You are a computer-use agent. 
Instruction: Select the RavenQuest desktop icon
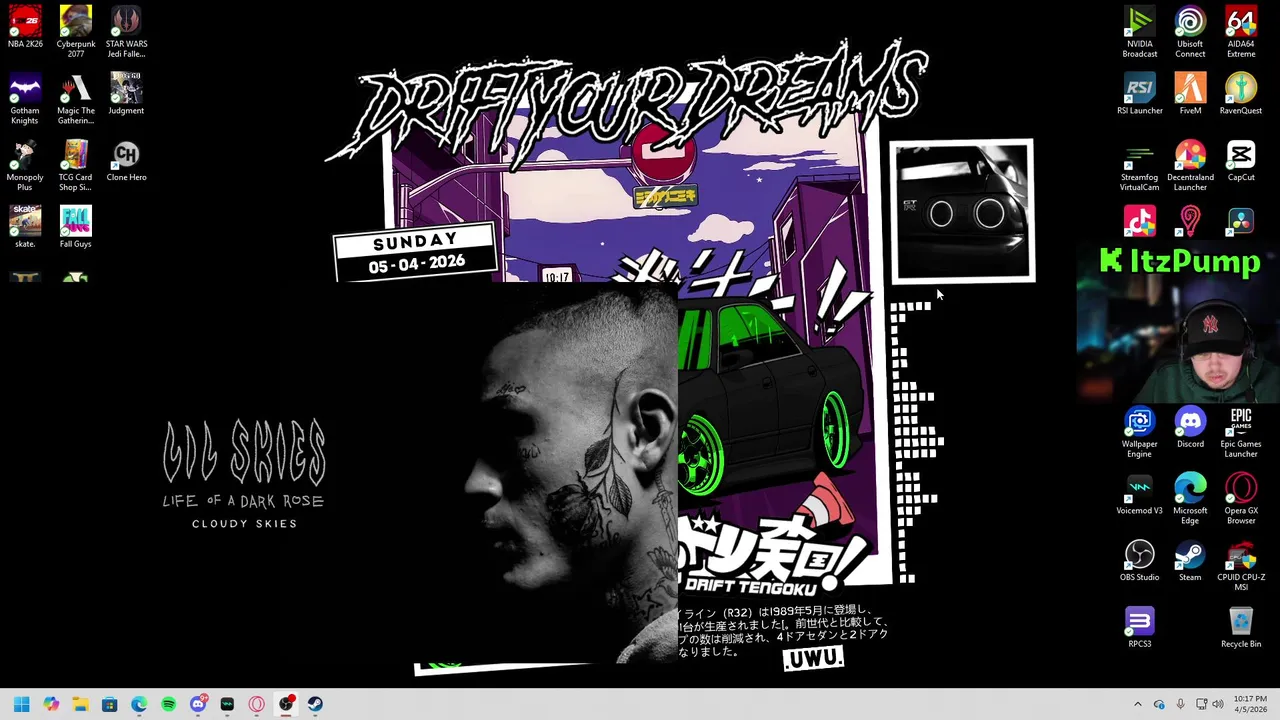coord(1241,93)
